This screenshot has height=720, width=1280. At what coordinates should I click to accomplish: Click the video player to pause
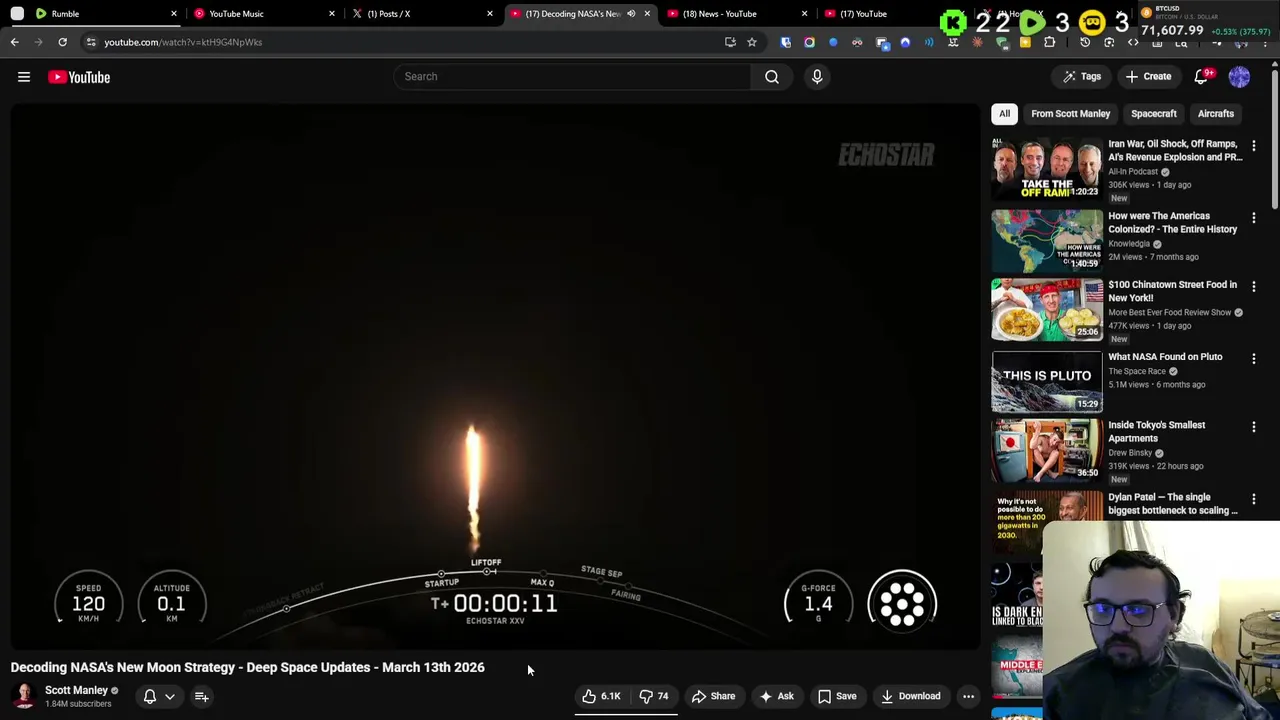(495, 376)
